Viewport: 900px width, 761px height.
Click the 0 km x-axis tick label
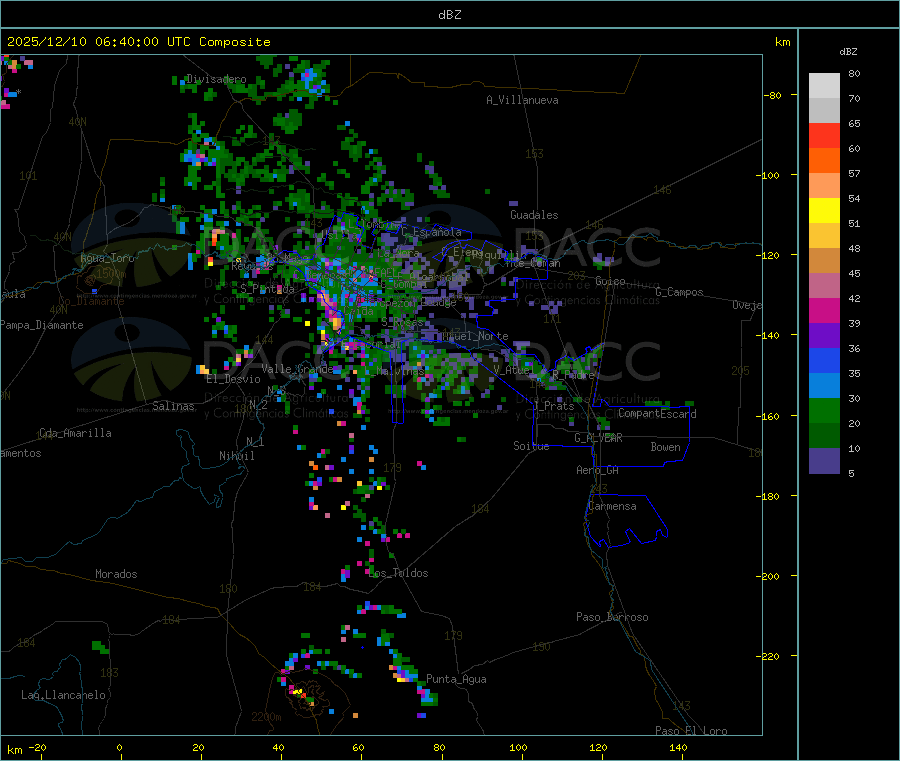pos(119,747)
